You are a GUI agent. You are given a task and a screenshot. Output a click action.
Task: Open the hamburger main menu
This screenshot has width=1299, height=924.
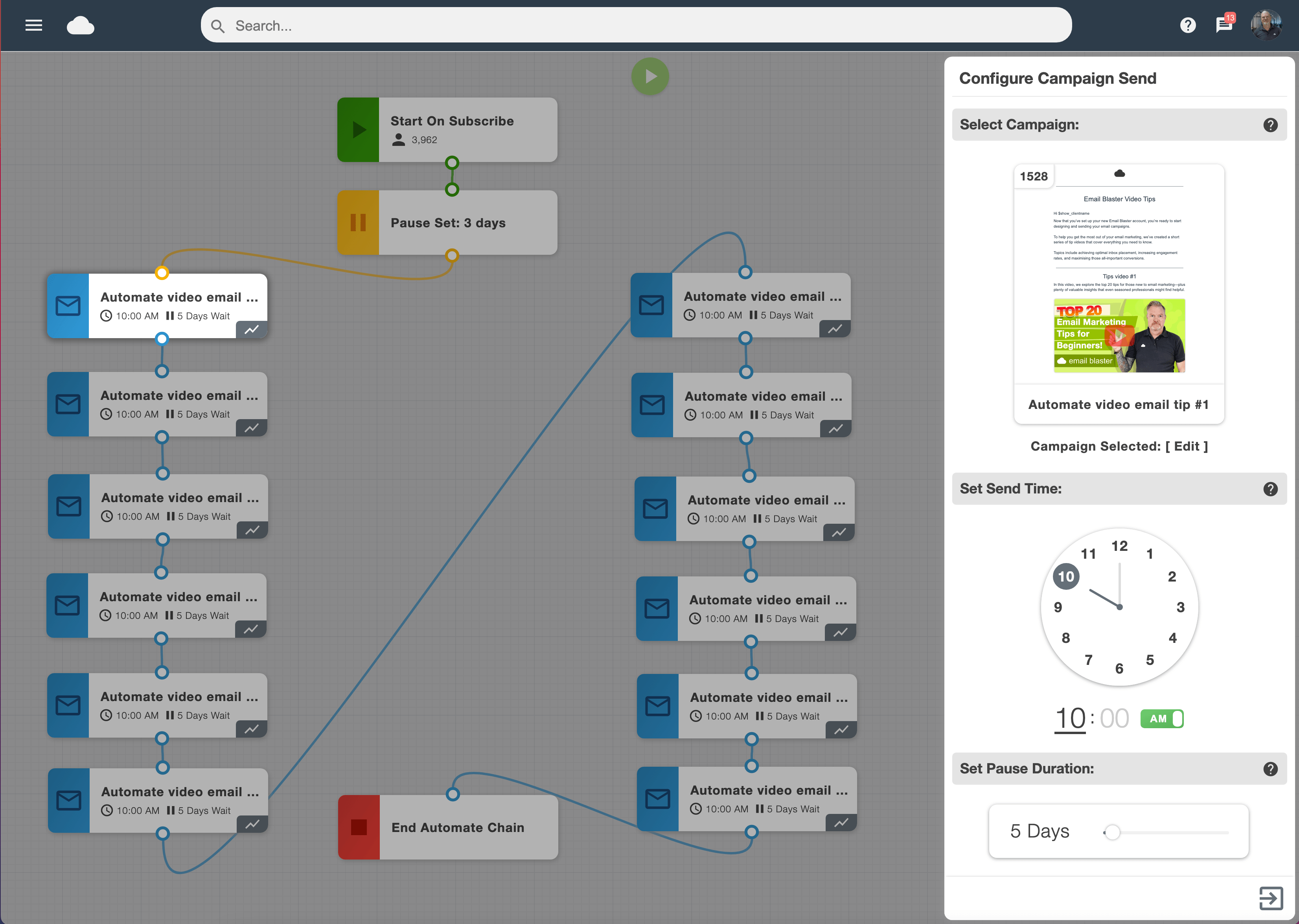34,26
